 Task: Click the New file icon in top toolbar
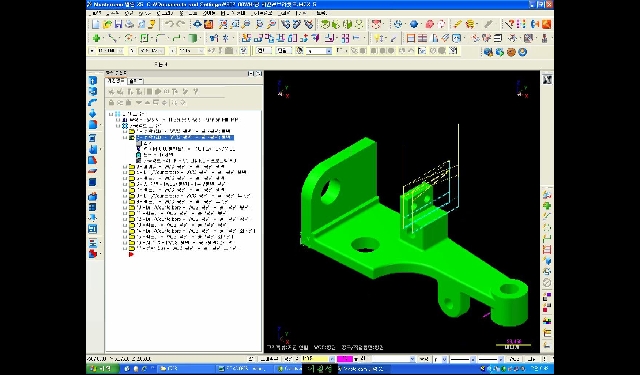[x=96, y=24]
